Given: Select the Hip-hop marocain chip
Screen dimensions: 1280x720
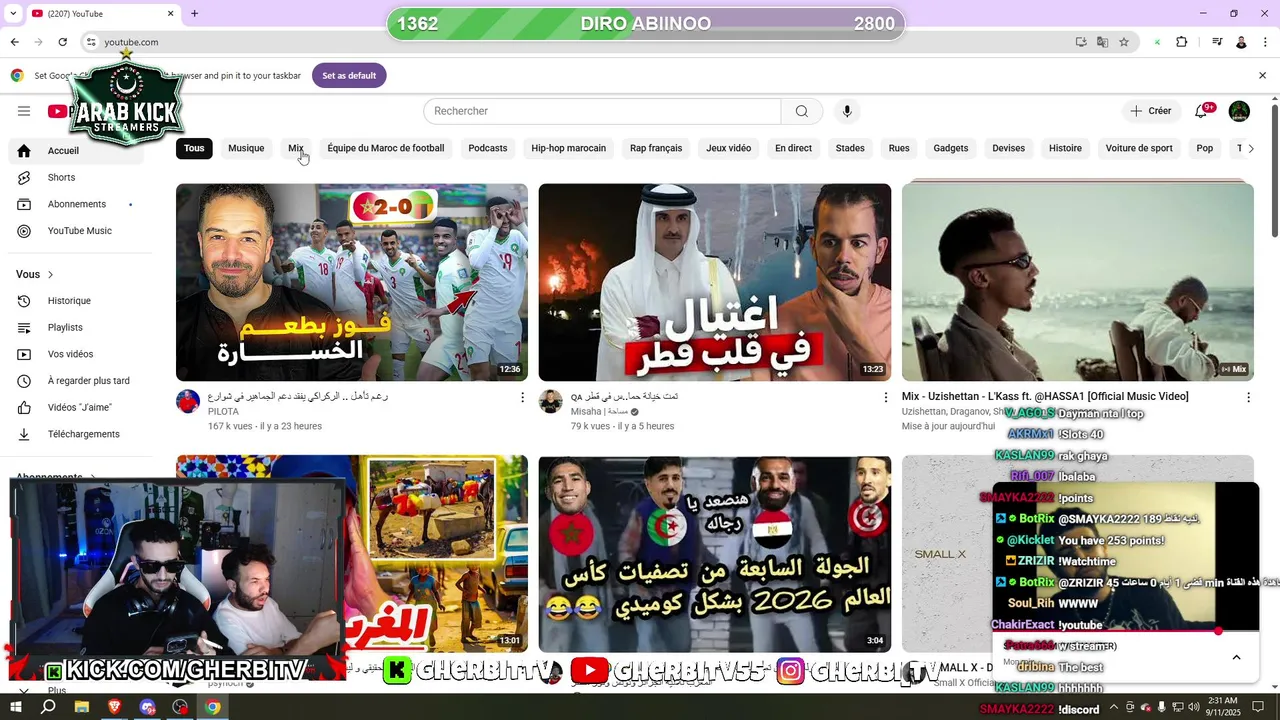Looking at the screenshot, I should tap(569, 148).
